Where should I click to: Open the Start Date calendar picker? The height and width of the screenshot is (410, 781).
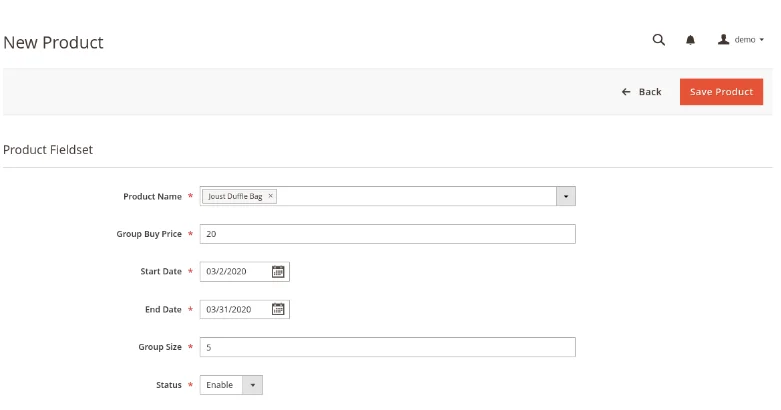pos(279,272)
